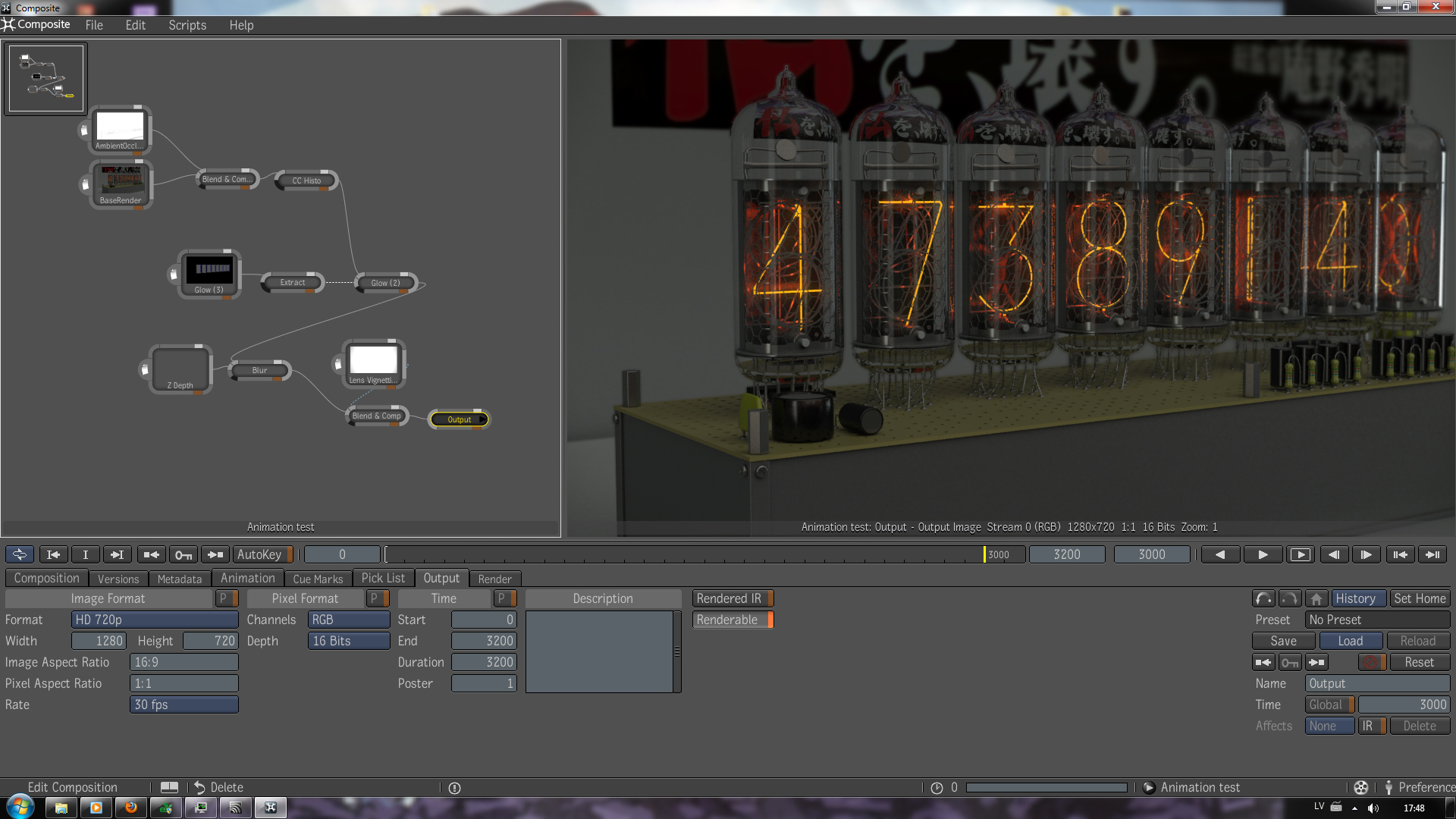Click the play-in-window preview icon
Viewport: 1456px width, 819px height.
1300,554
